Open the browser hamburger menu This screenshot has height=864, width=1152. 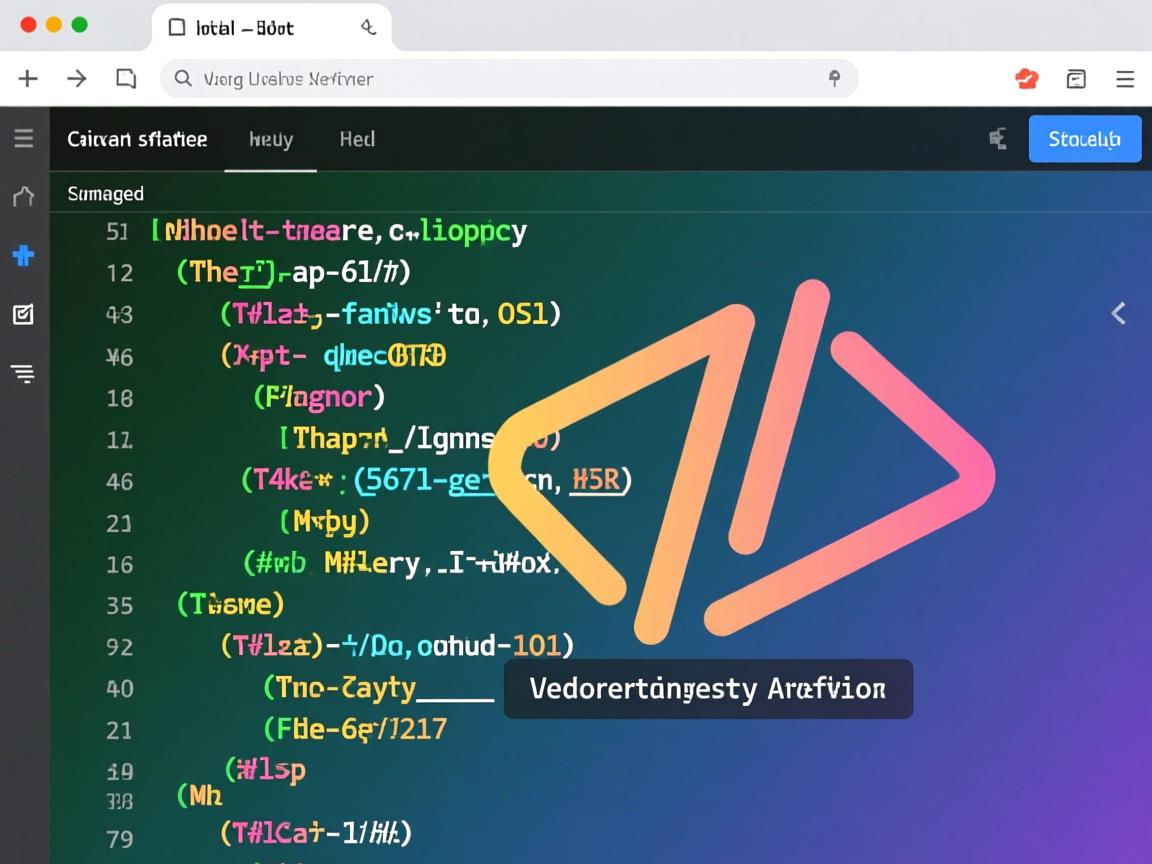tap(1125, 79)
